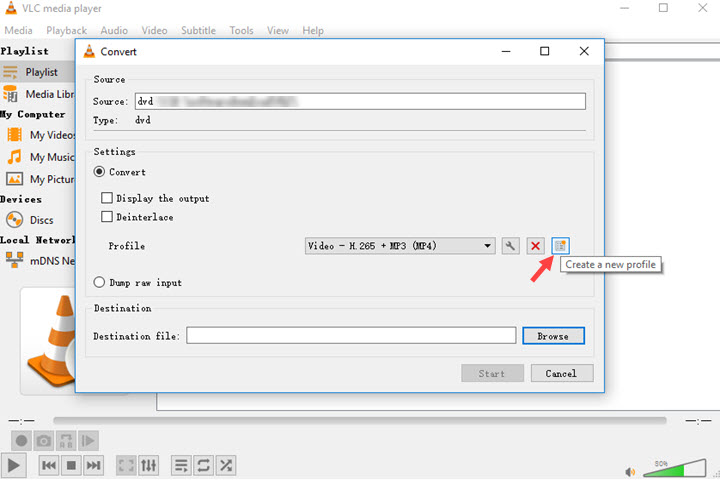This screenshot has height=480, width=720.
Task: Open the Audio menu
Action: [x=114, y=31]
